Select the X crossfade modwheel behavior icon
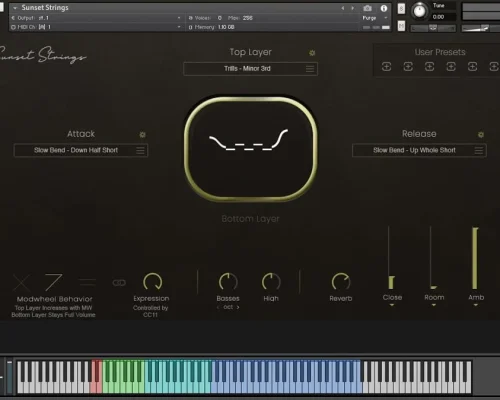The image size is (500, 400). pos(22,283)
